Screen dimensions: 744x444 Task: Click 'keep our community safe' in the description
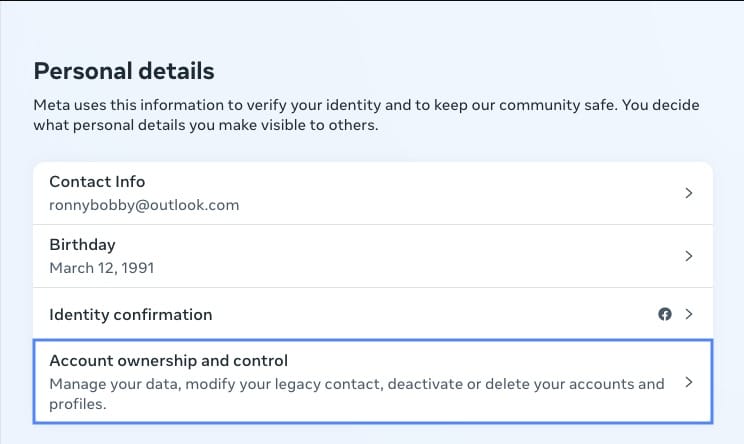click(526, 105)
